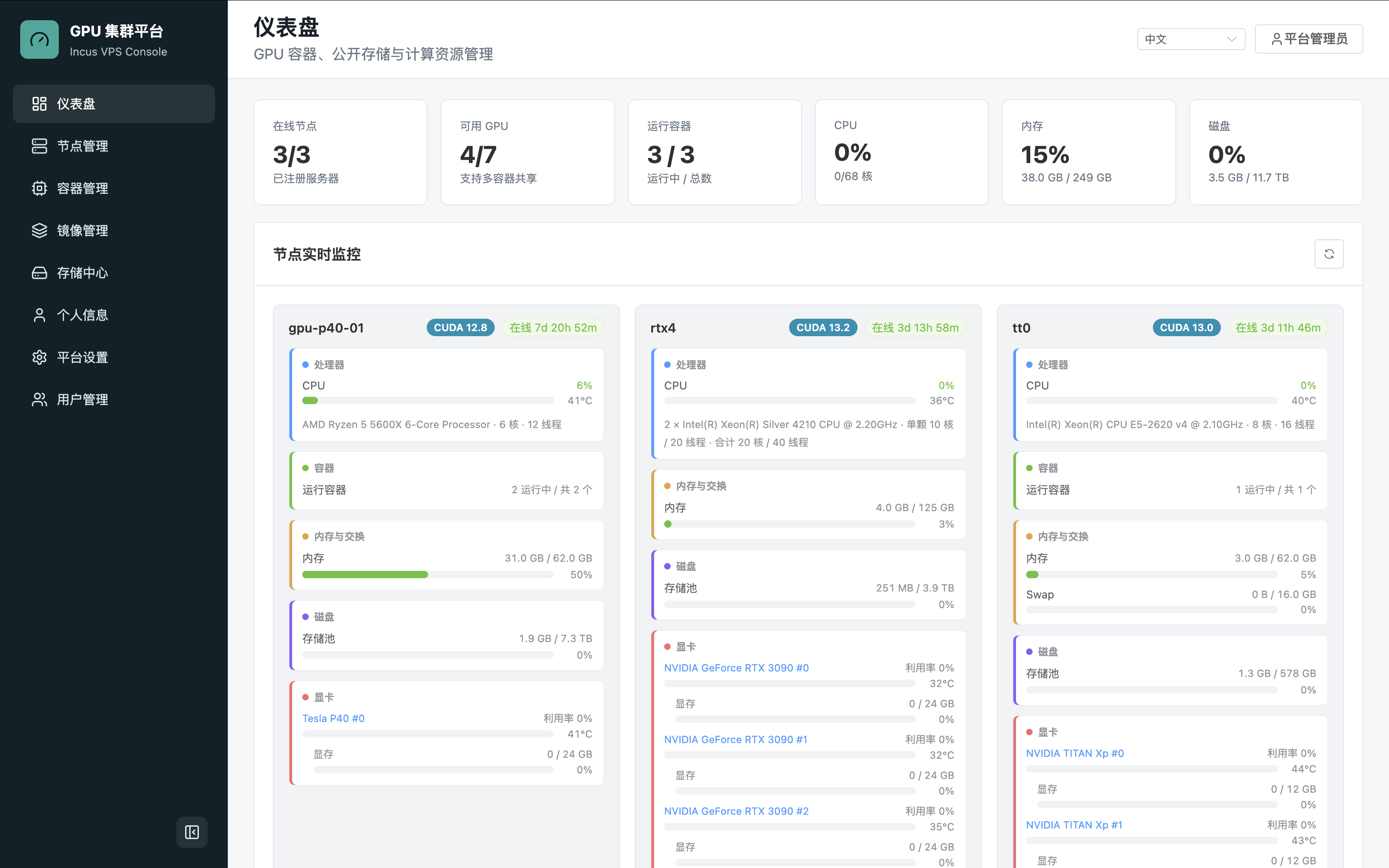Click the 平台管理员 account button
Screen dimensions: 1389x868
pos(1309,39)
